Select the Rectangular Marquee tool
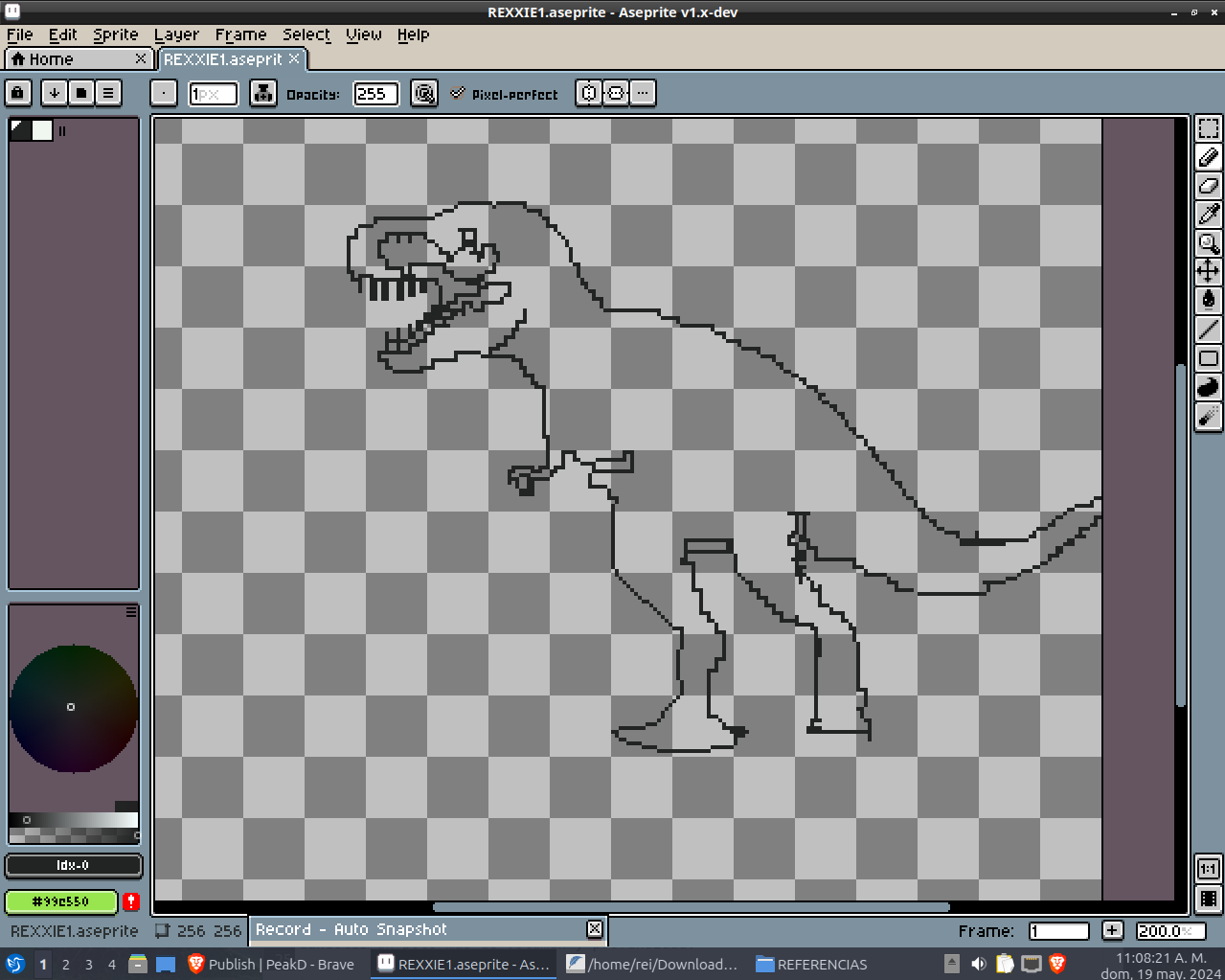The height and width of the screenshot is (980, 1225). pyautogui.click(x=1209, y=128)
